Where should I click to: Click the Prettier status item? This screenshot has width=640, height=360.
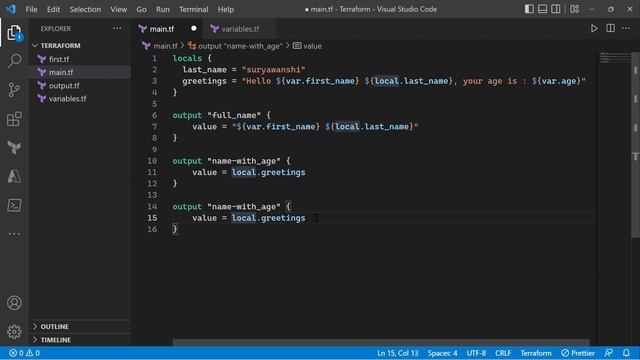coord(578,353)
